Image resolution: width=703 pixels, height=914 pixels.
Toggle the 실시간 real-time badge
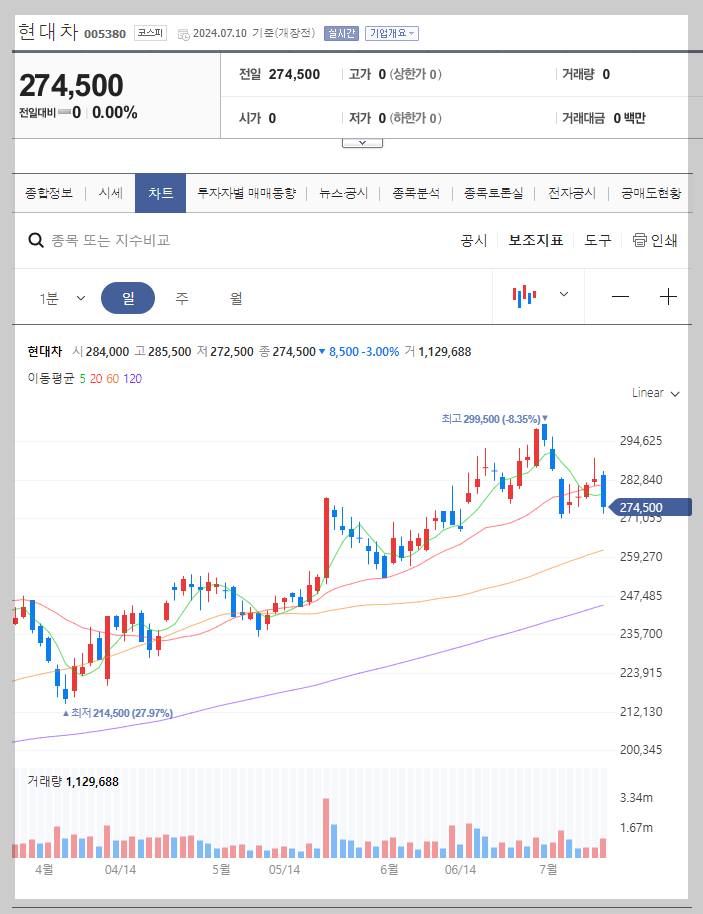341,33
